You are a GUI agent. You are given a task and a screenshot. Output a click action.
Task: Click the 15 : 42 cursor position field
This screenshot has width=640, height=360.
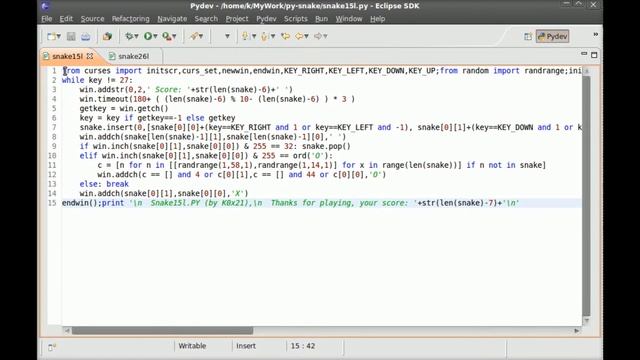pos(303,346)
